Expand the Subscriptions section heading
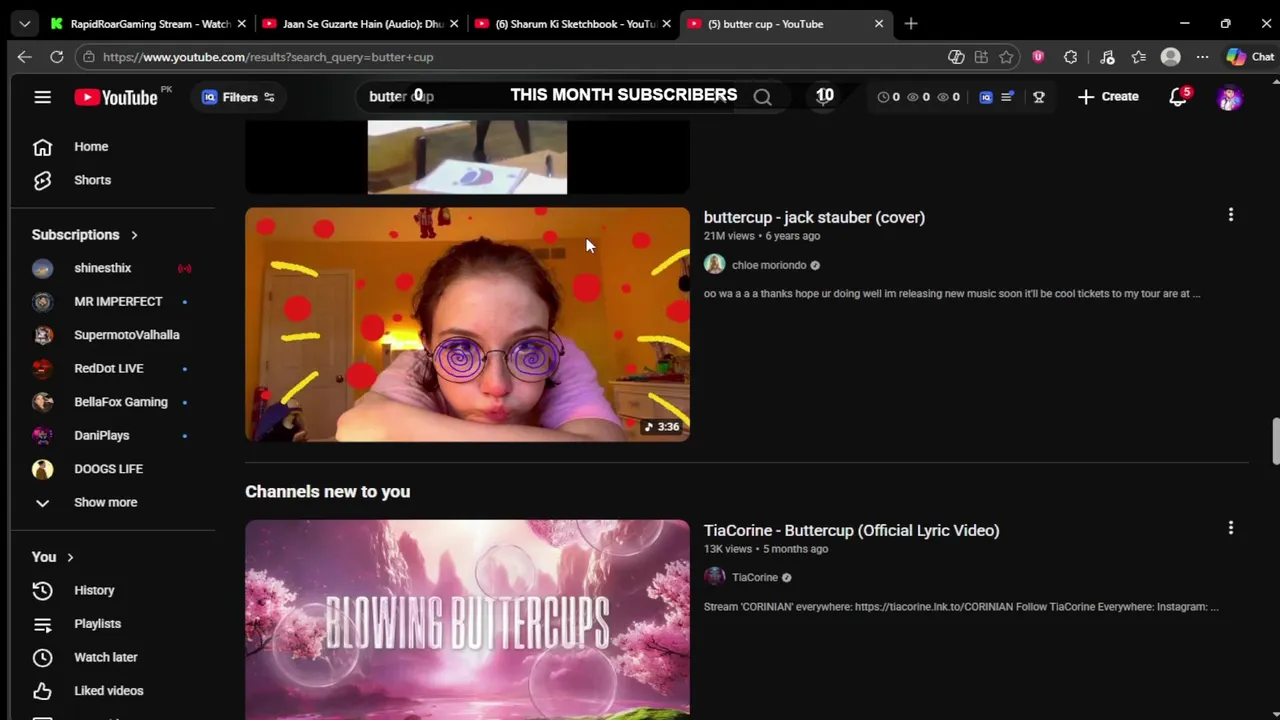The image size is (1280, 720). click(85, 235)
